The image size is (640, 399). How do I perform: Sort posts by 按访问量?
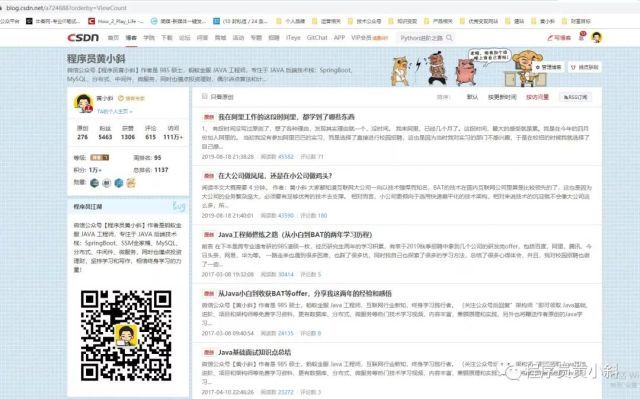click(538, 97)
